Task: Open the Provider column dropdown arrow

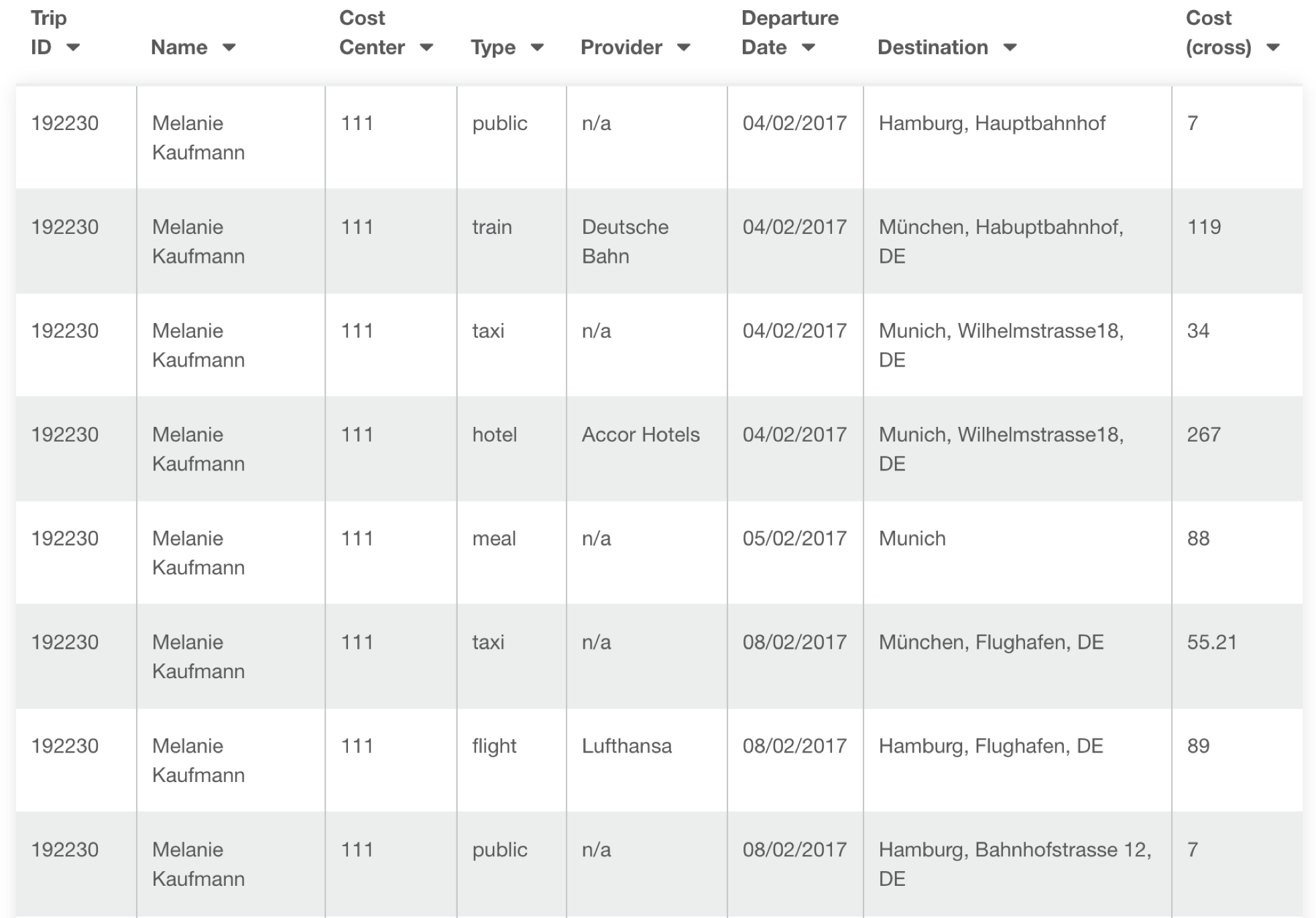Action: point(684,48)
